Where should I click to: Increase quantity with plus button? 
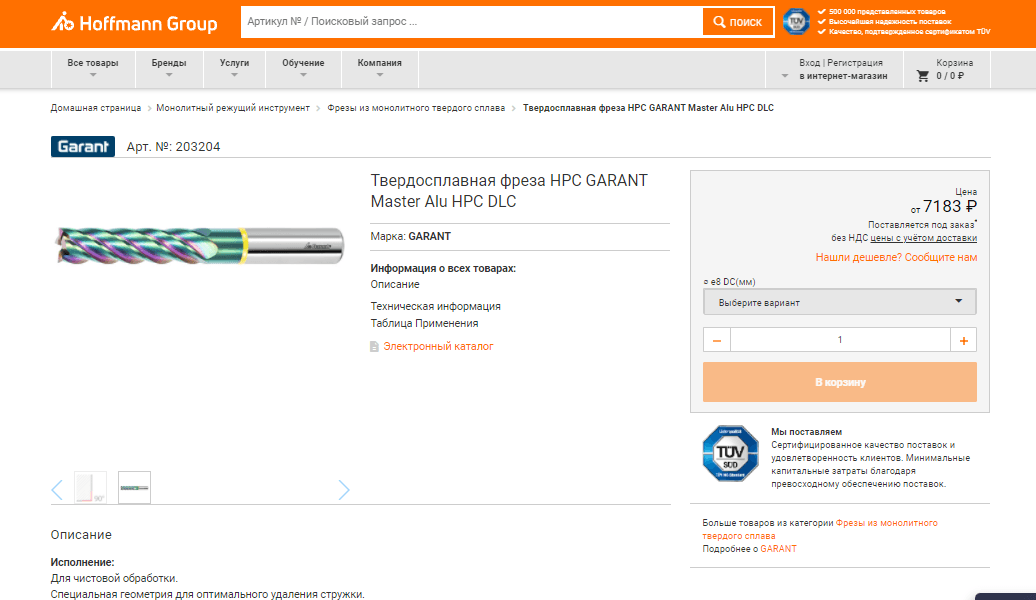tap(963, 340)
